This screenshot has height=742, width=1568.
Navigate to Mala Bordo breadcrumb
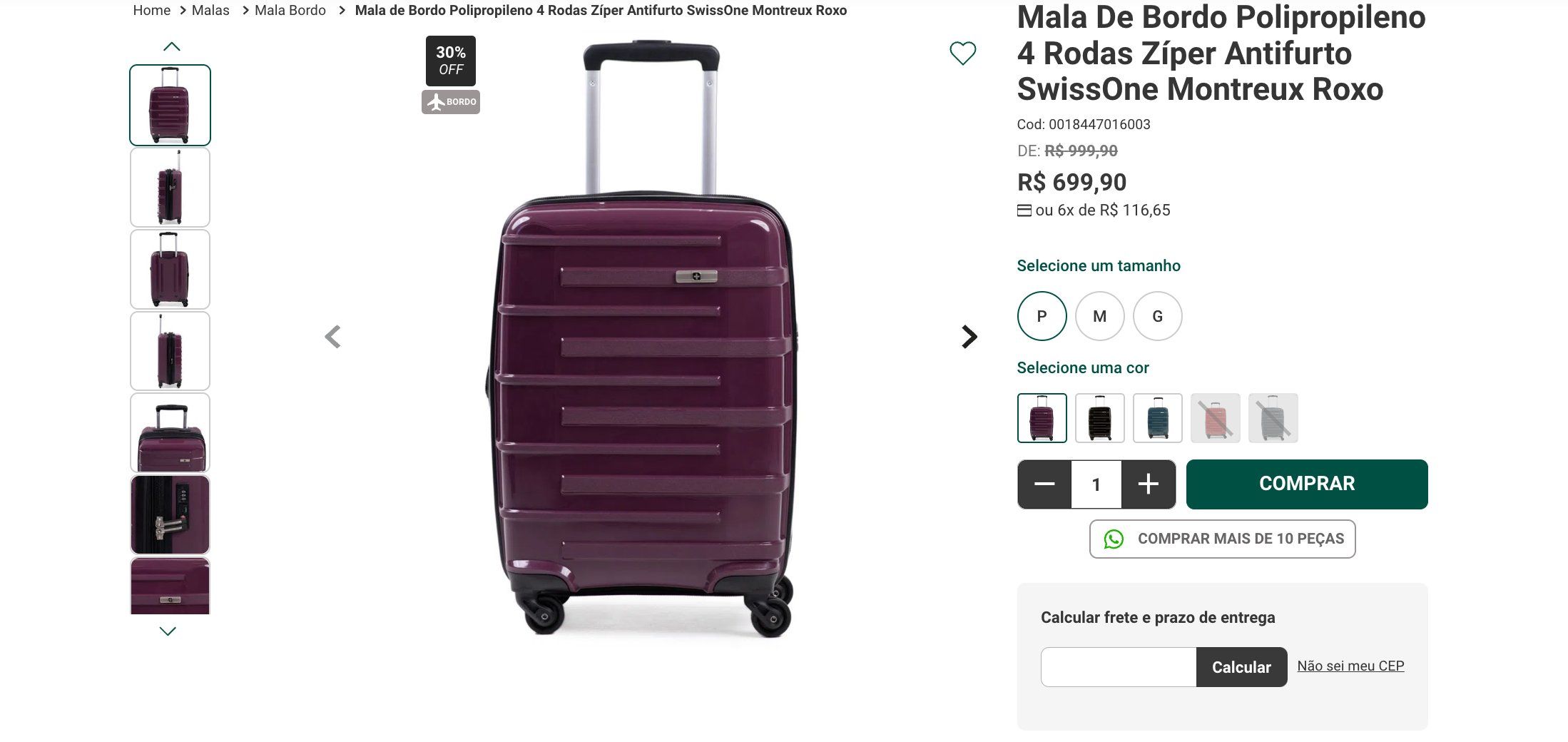(290, 11)
